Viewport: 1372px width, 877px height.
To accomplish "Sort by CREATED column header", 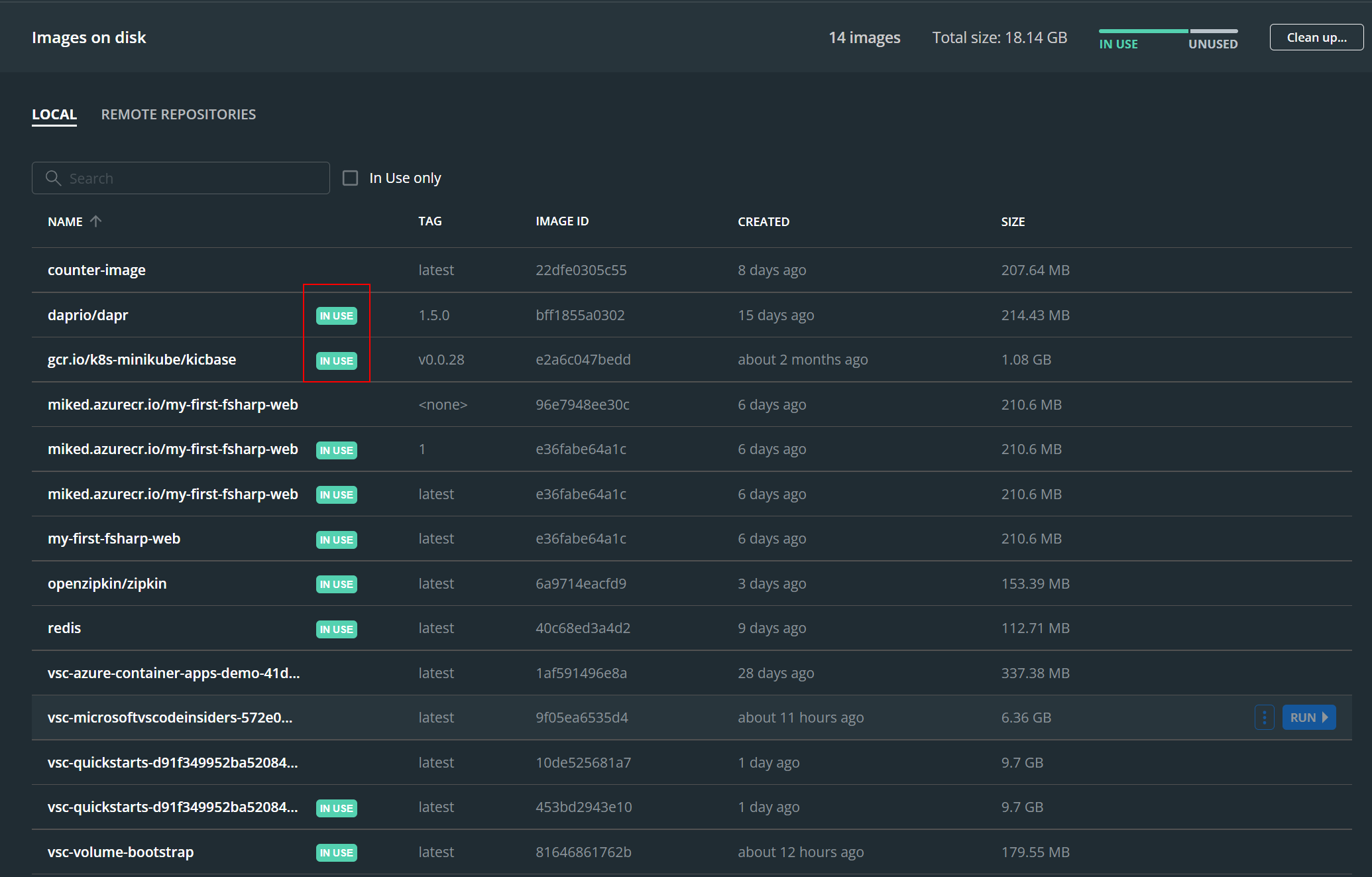I will [764, 221].
